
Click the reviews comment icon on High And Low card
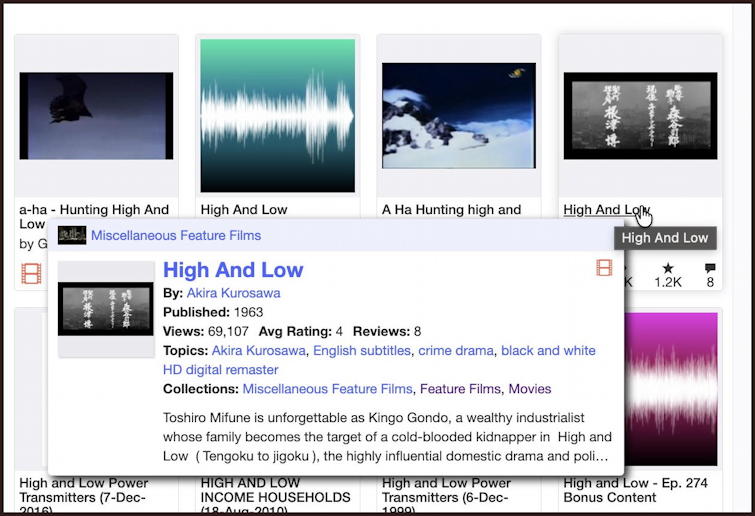(x=710, y=268)
